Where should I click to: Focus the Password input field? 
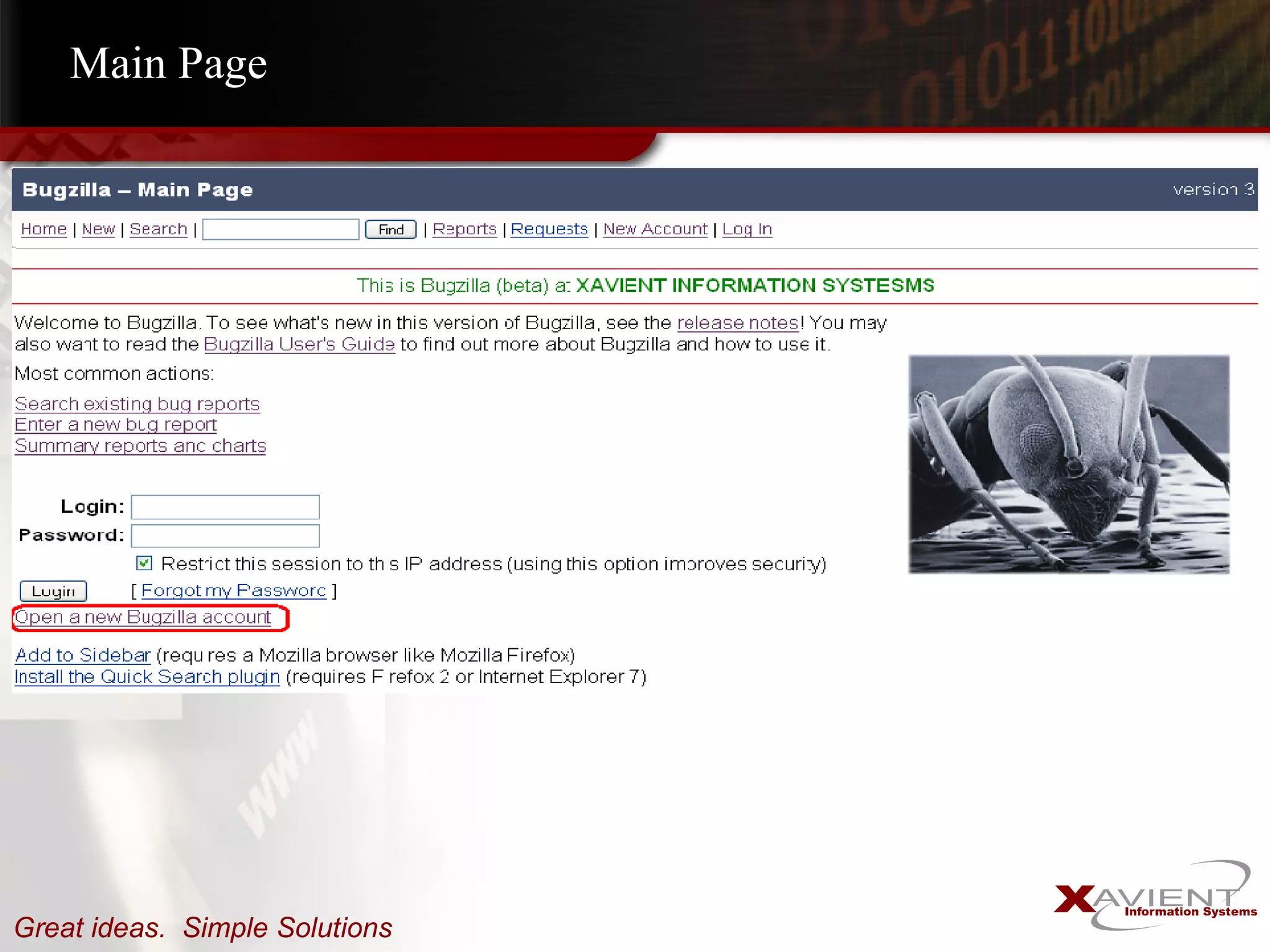(225, 536)
